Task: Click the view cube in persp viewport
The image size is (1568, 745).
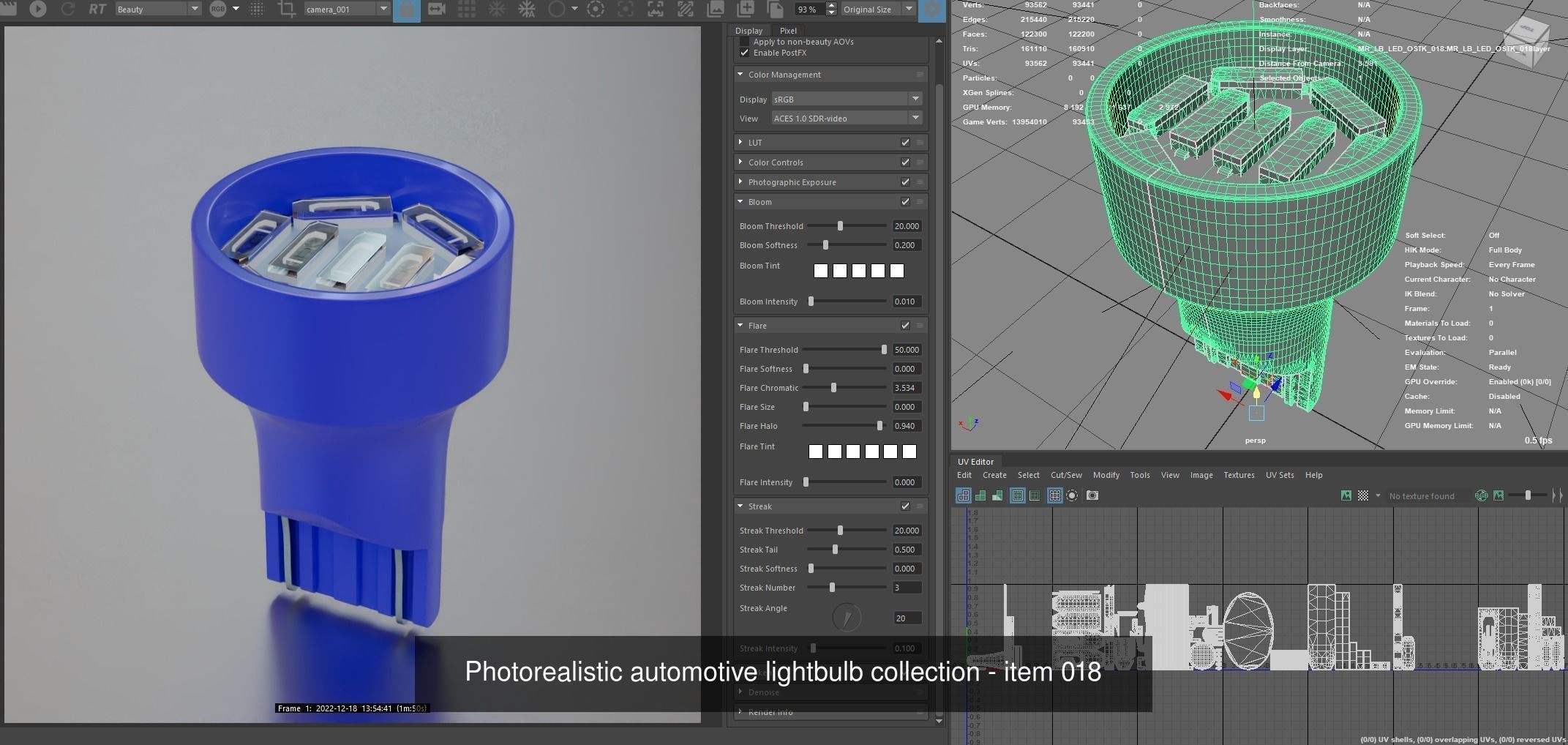Action: point(1526,42)
